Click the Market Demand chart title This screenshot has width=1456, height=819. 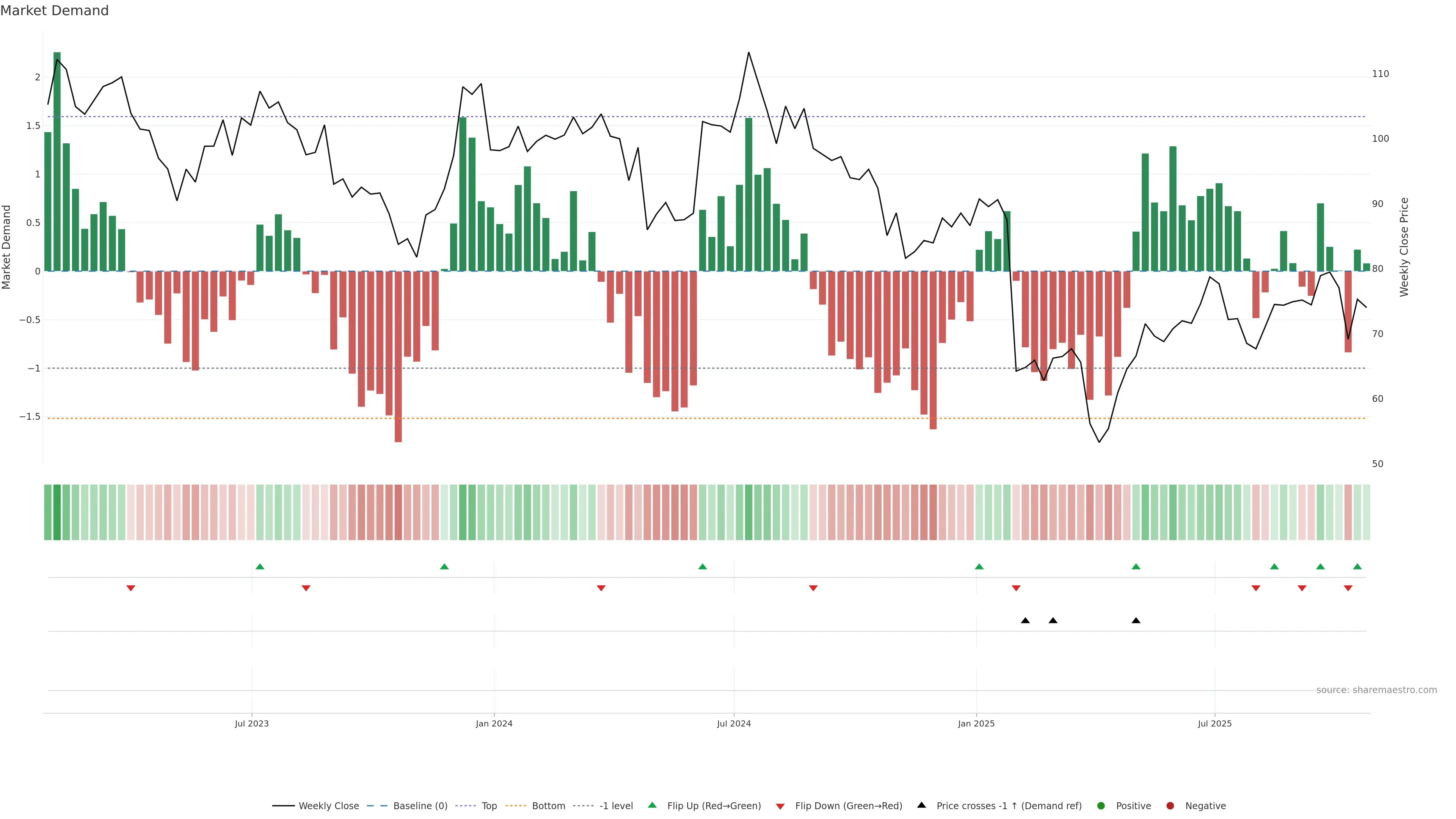click(x=54, y=11)
